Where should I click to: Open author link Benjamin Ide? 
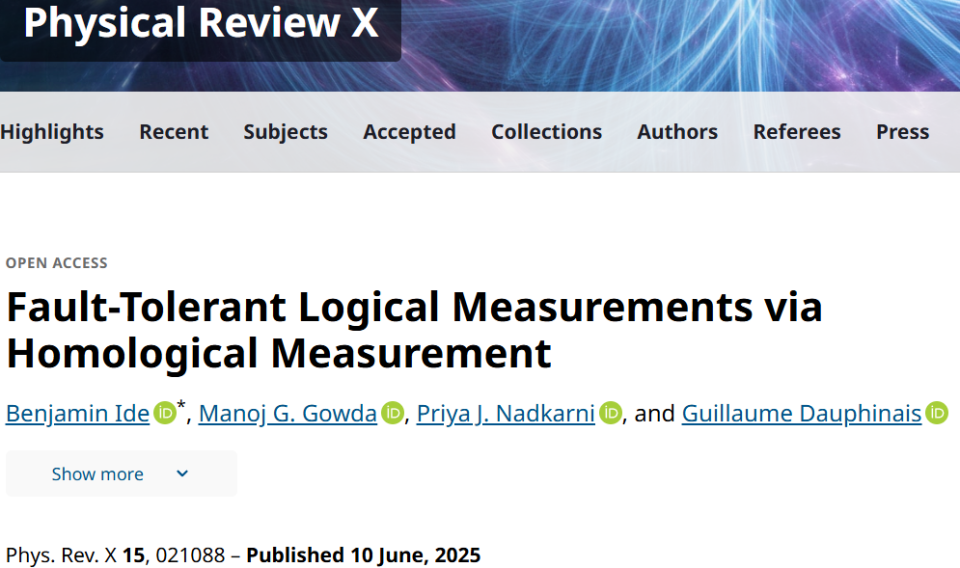click(x=78, y=414)
